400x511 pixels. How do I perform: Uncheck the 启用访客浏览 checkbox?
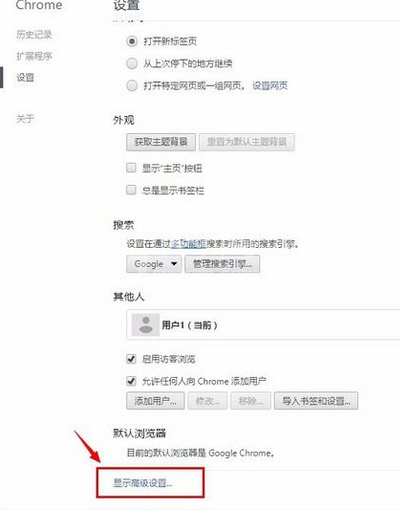[131, 359]
